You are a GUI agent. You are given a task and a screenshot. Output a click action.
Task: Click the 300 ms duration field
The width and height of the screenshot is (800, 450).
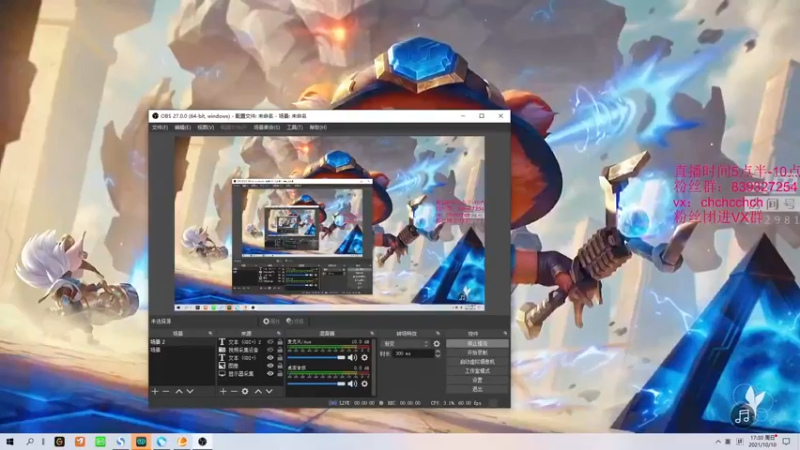413,354
